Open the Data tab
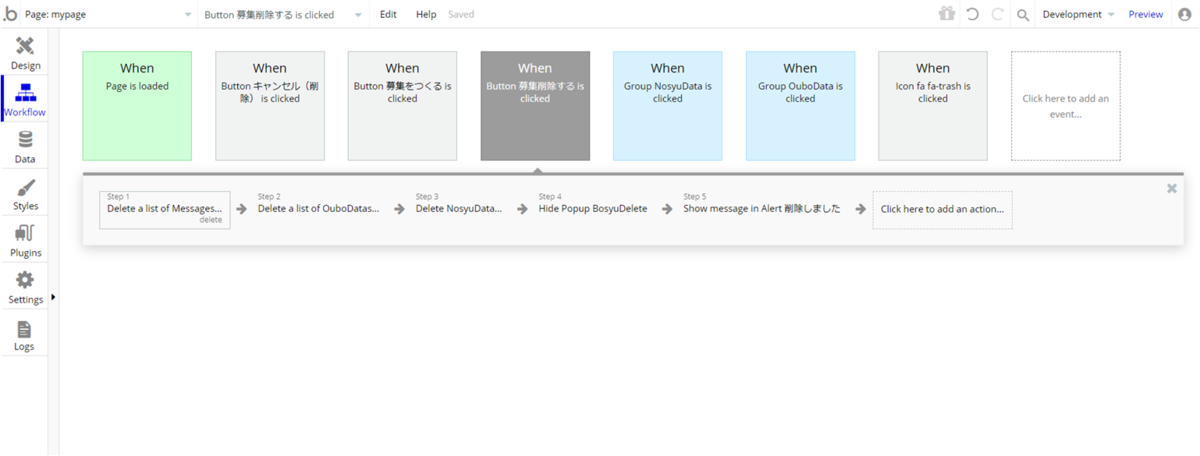The width and height of the screenshot is (1200, 456). click(25, 148)
